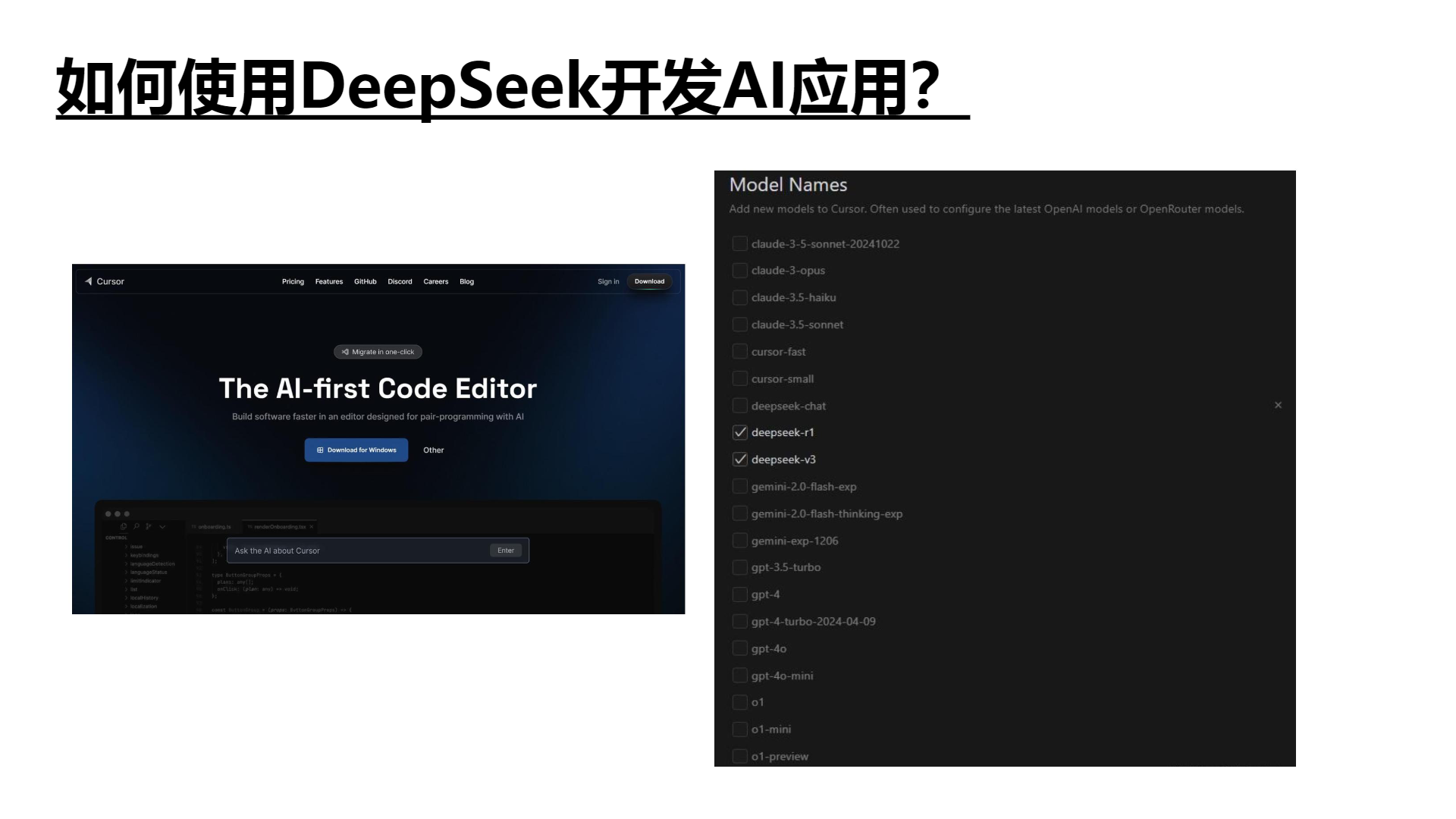The width and height of the screenshot is (1456, 819).
Task: Click the Windows icon in Download button
Action: coord(320,450)
